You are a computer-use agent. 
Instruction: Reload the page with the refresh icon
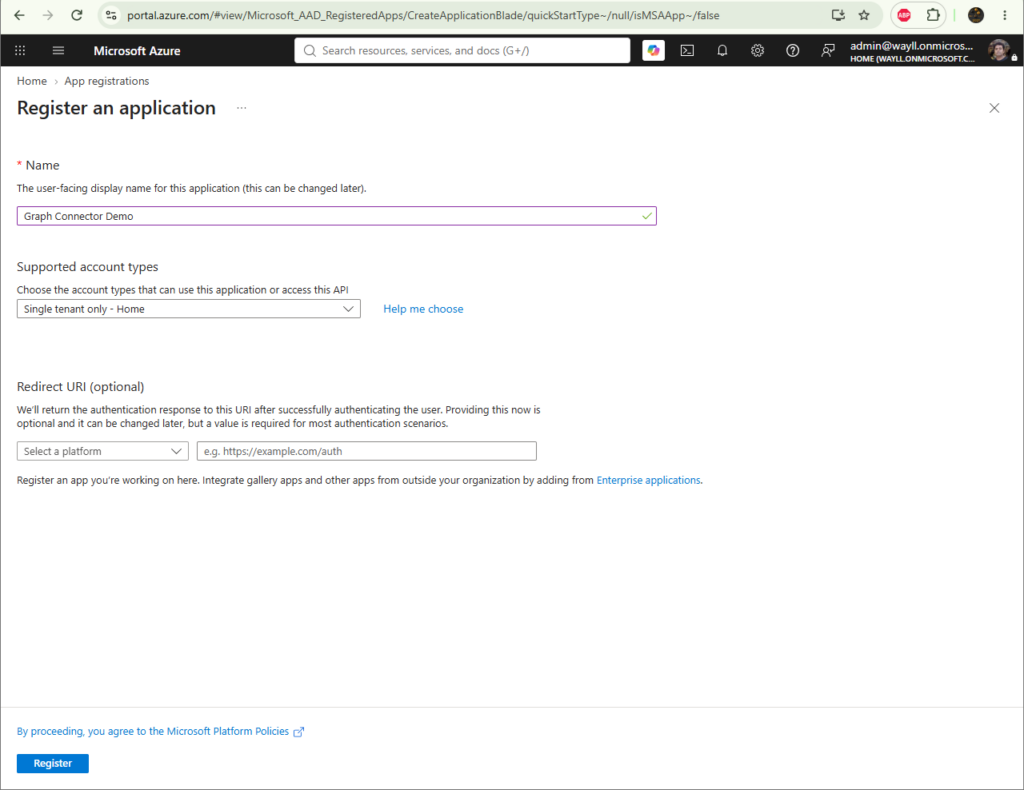(x=76, y=15)
